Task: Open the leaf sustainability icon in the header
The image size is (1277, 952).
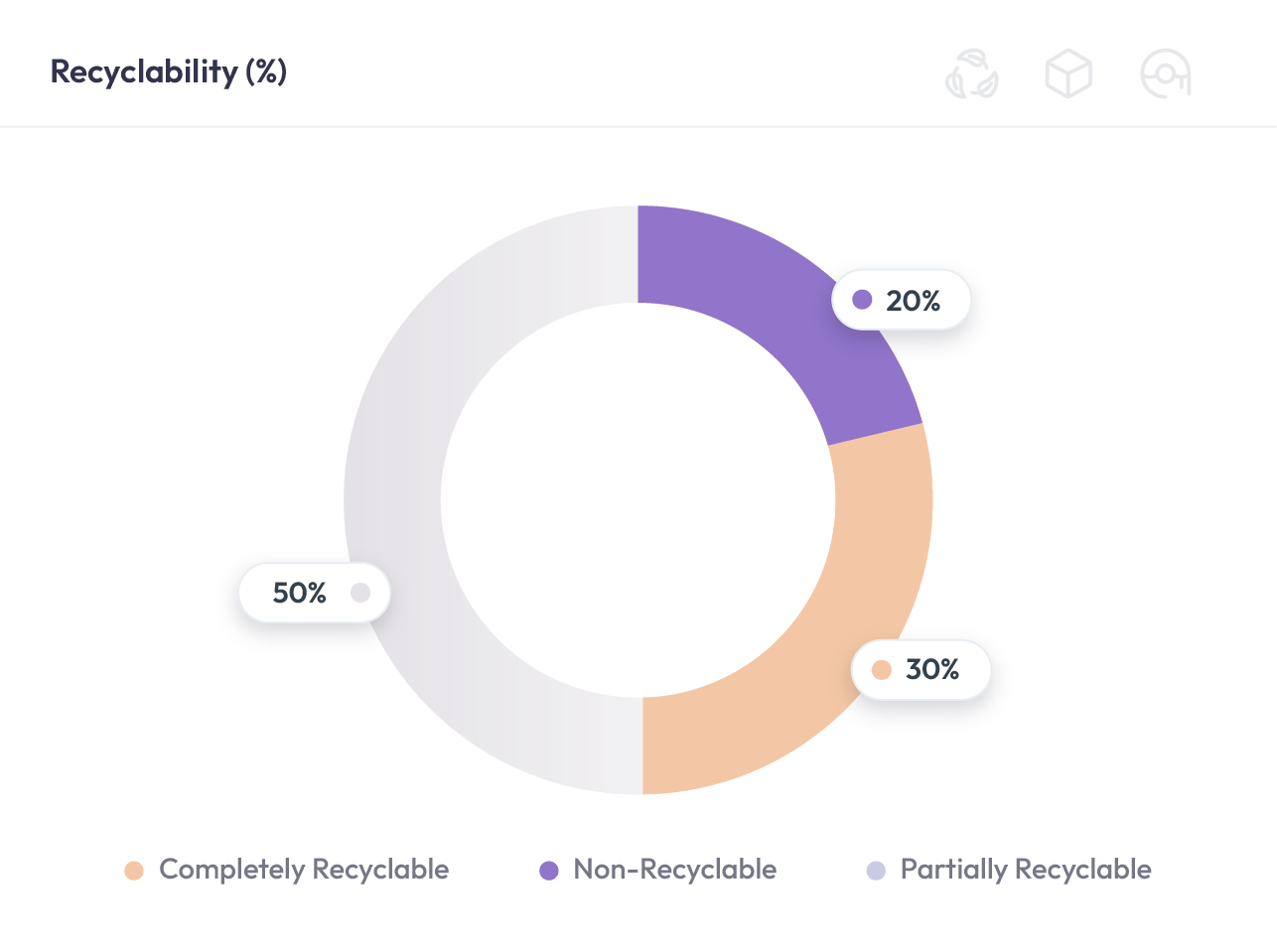Action: [x=972, y=73]
